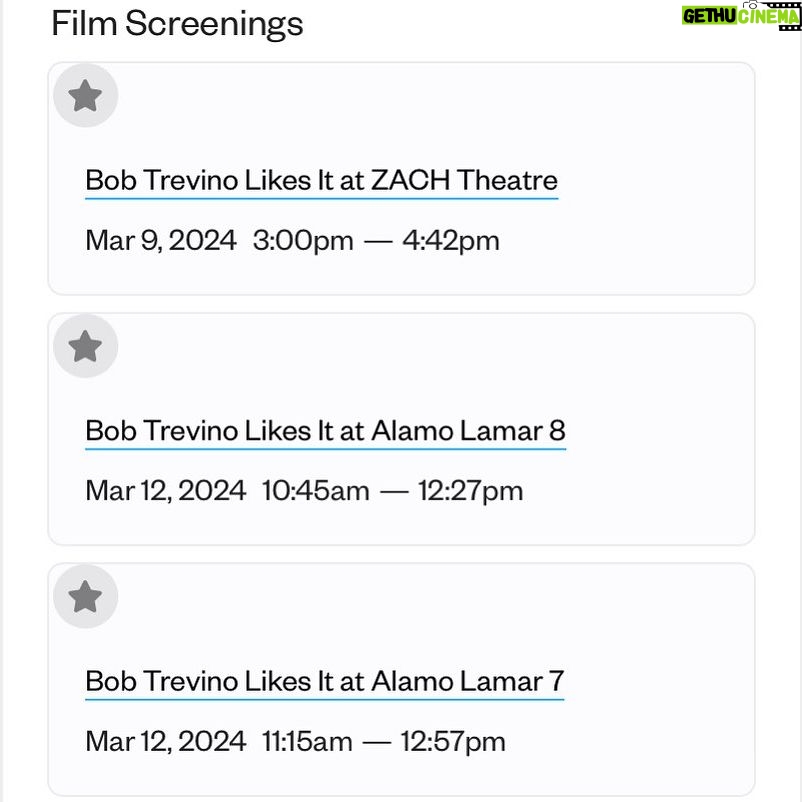The image size is (802, 802).
Task: Click Mar 12, 2024 date on Lamar 7 card
Action: [166, 742]
